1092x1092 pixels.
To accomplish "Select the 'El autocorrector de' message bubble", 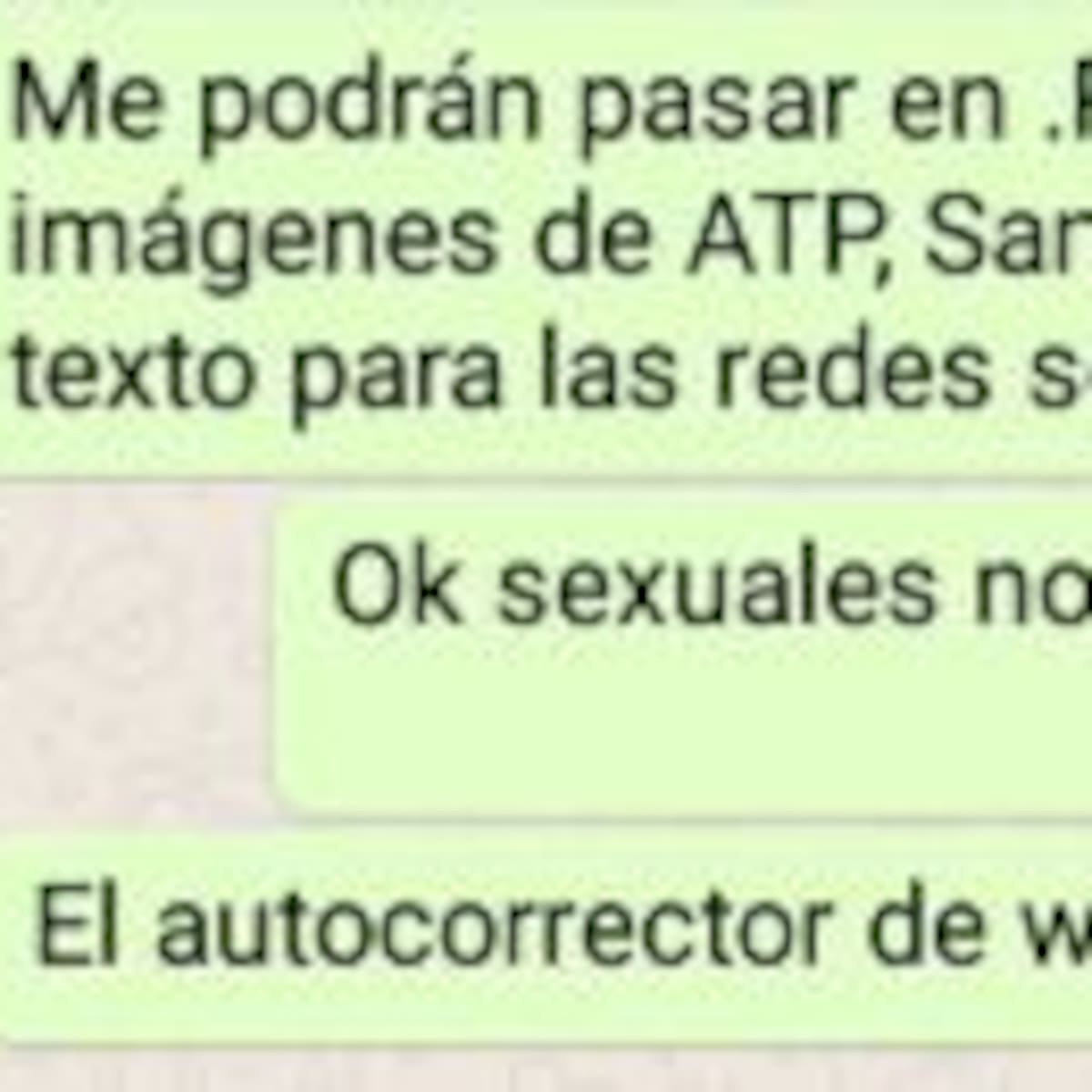I will (546, 937).
